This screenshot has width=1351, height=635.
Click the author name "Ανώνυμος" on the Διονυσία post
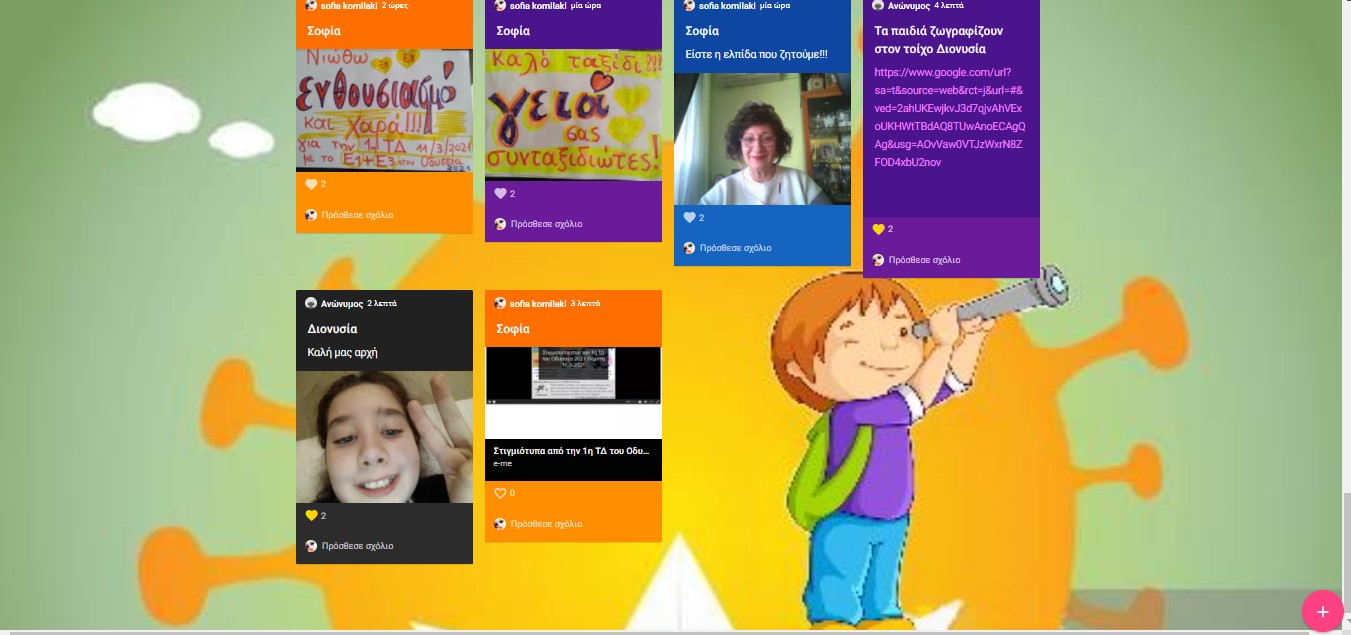point(341,303)
